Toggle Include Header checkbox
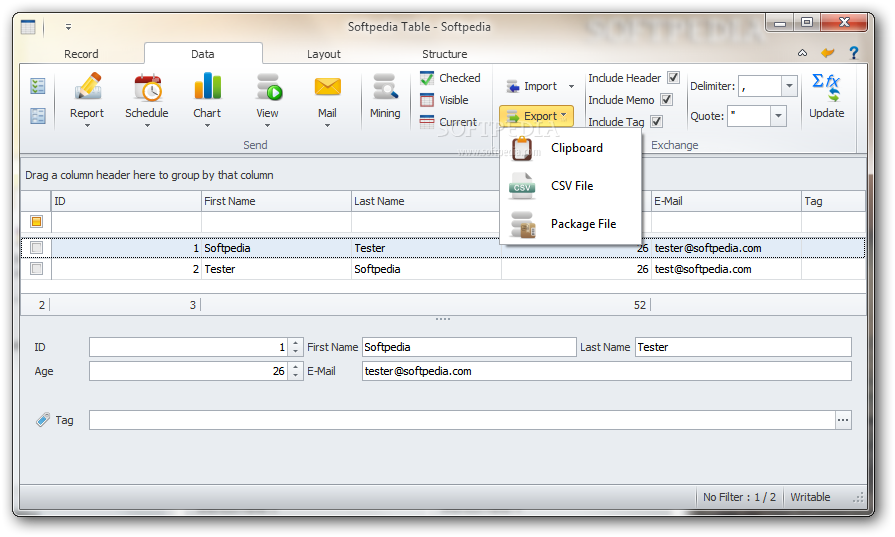Screen dimensions: 895x537 click(674, 78)
